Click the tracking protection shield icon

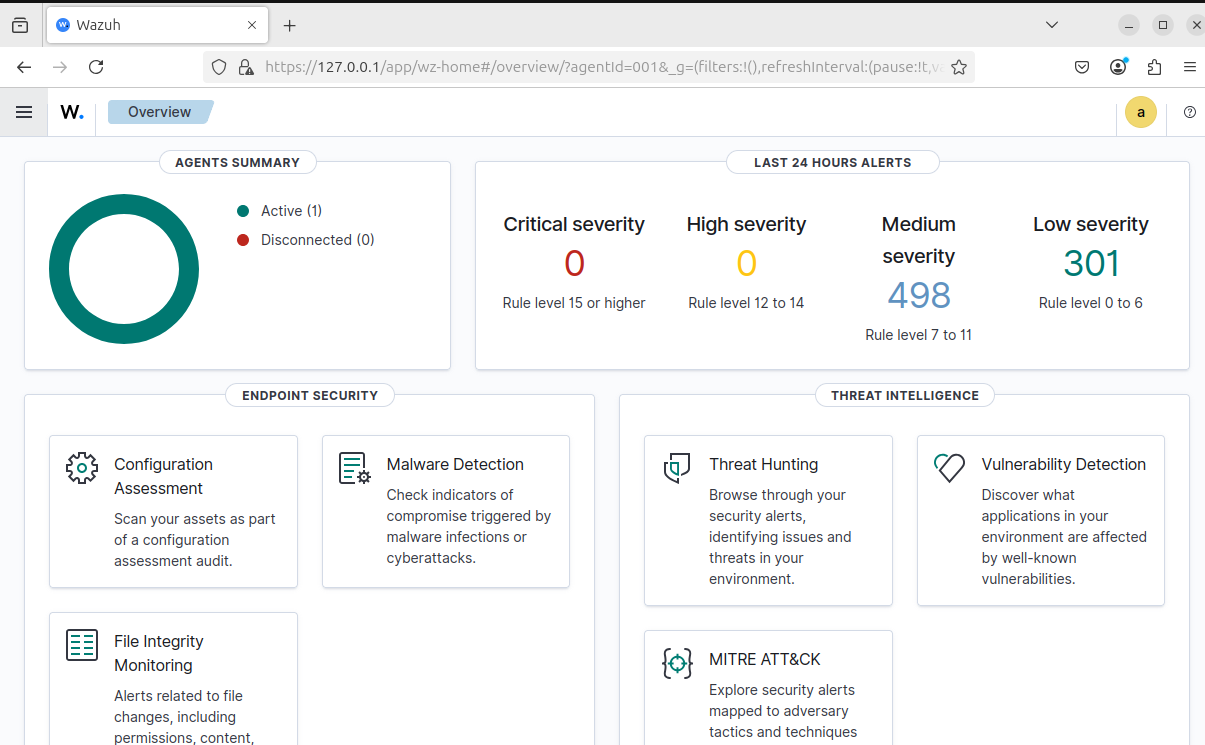[220, 67]
